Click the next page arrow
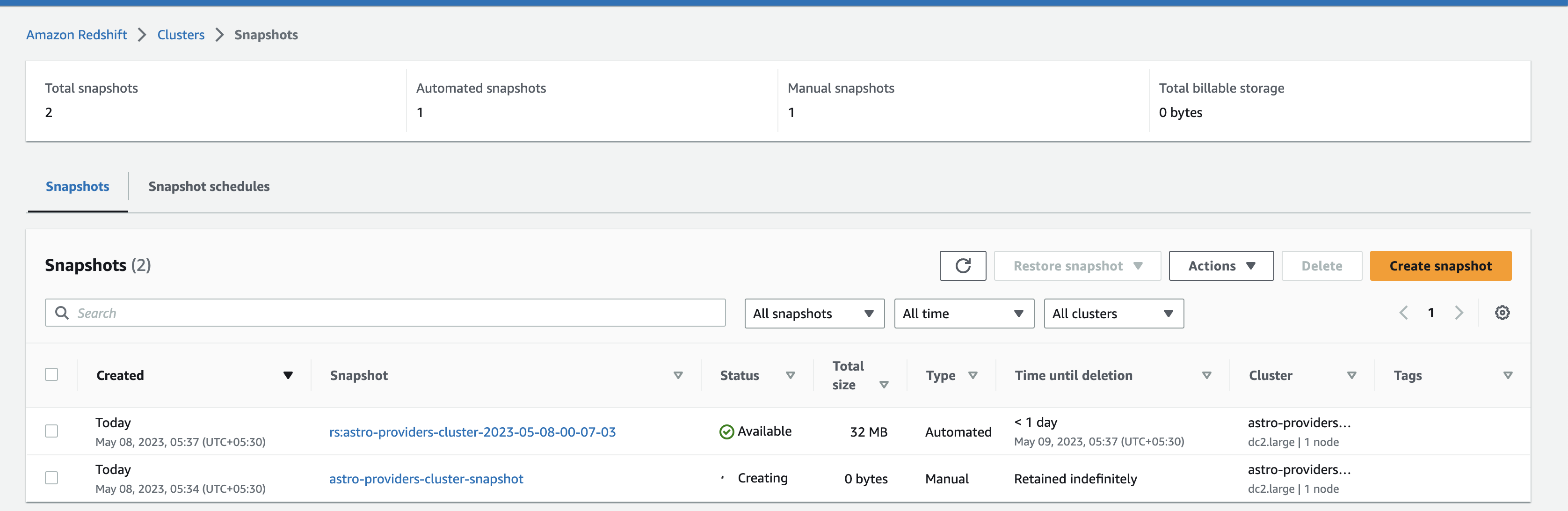 tap(1459, 313)
